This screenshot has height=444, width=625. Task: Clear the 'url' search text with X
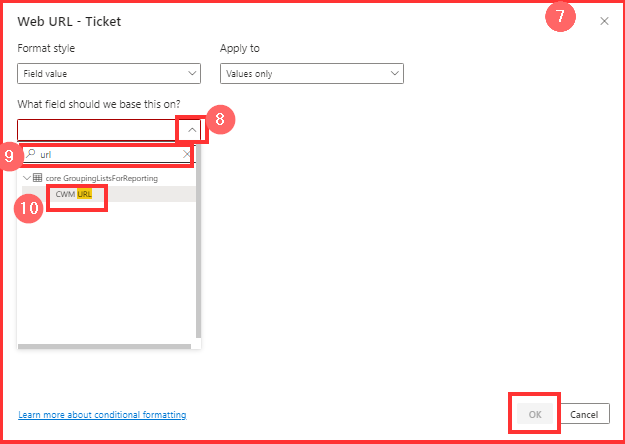pyautogui.click(x=186, y=155)
